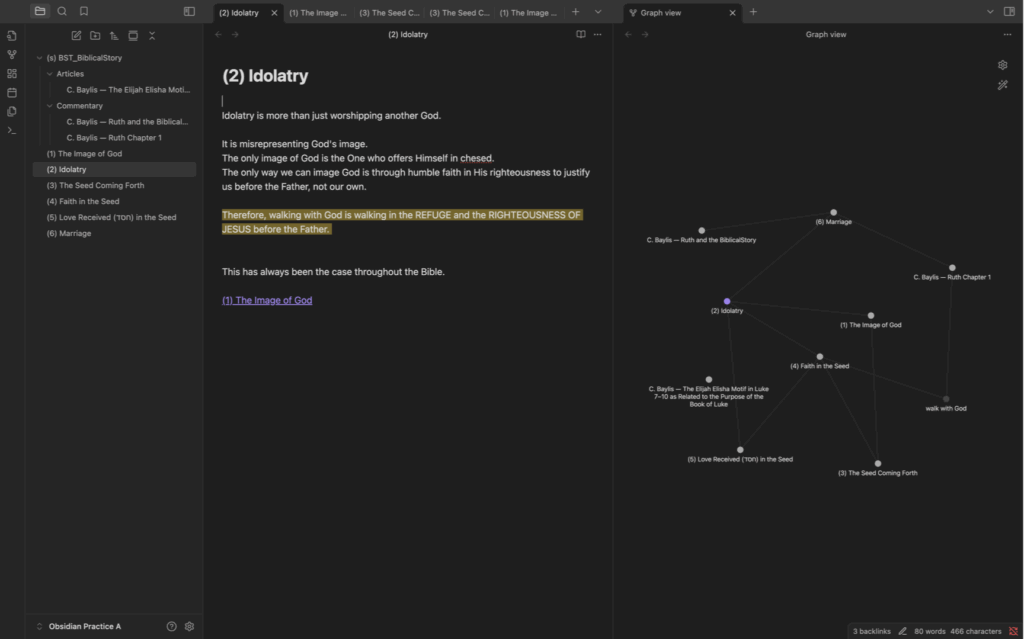
Task: Click the graph animation wand icon
Action: [1002, 85]
